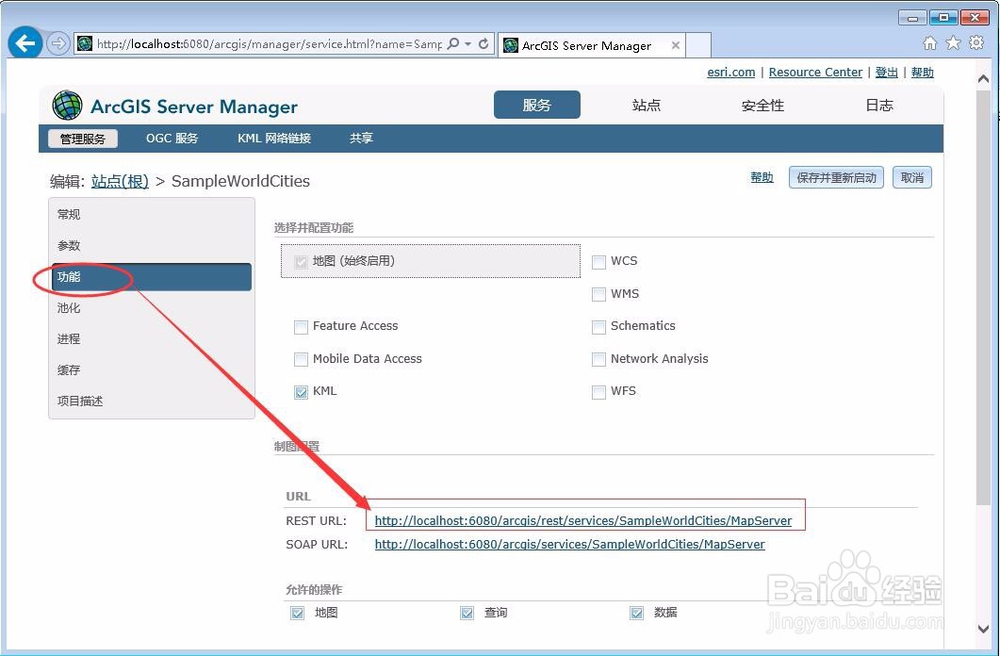Uncheck the KML capability checkbox
Screen dimensions: 1000x656
[301, 392]
